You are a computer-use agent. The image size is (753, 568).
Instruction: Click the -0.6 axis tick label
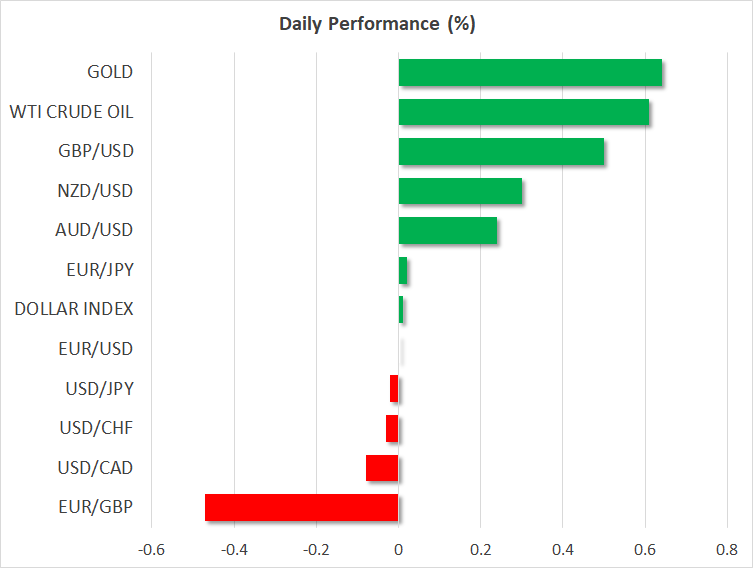coord(151,549)
